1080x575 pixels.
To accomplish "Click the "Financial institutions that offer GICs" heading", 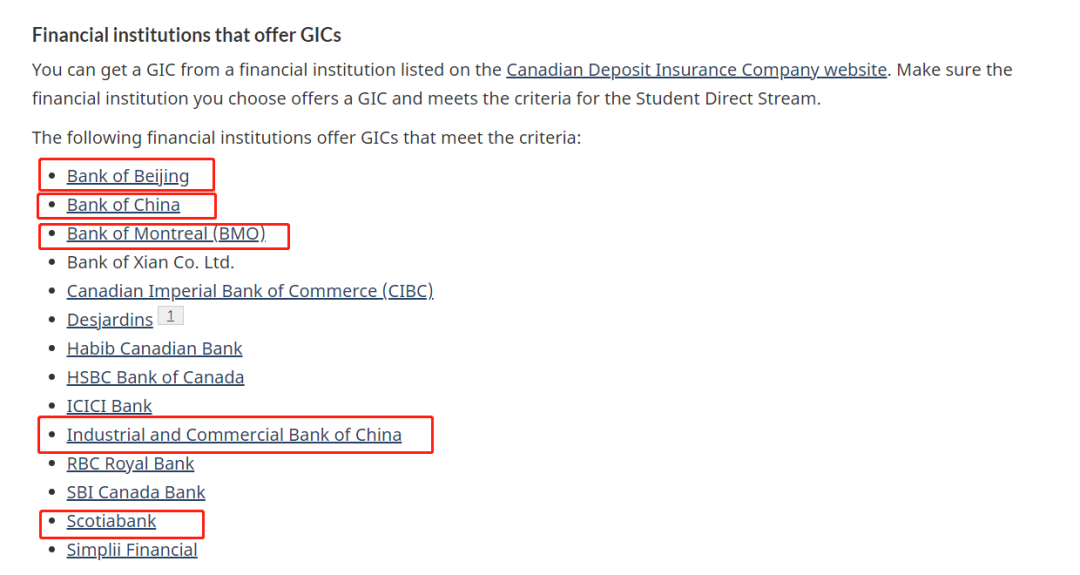I will click(186, 35).
